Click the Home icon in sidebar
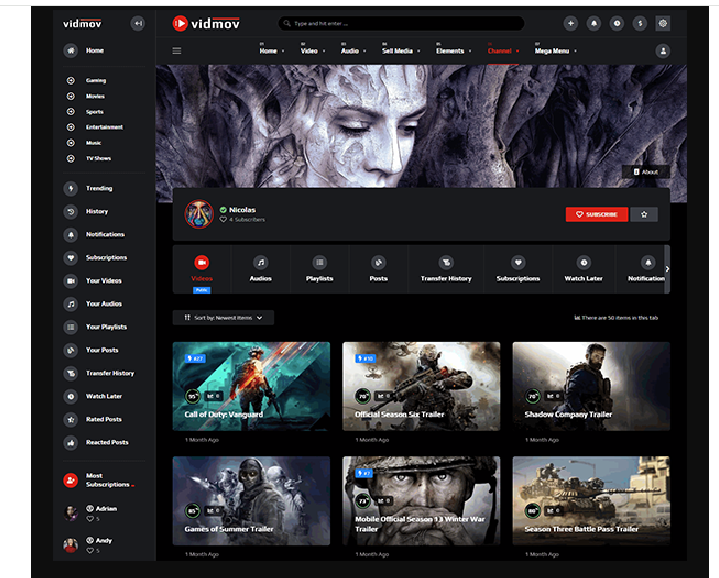The width and height of the screenshot is (719, 578). [x=71, y=50]
